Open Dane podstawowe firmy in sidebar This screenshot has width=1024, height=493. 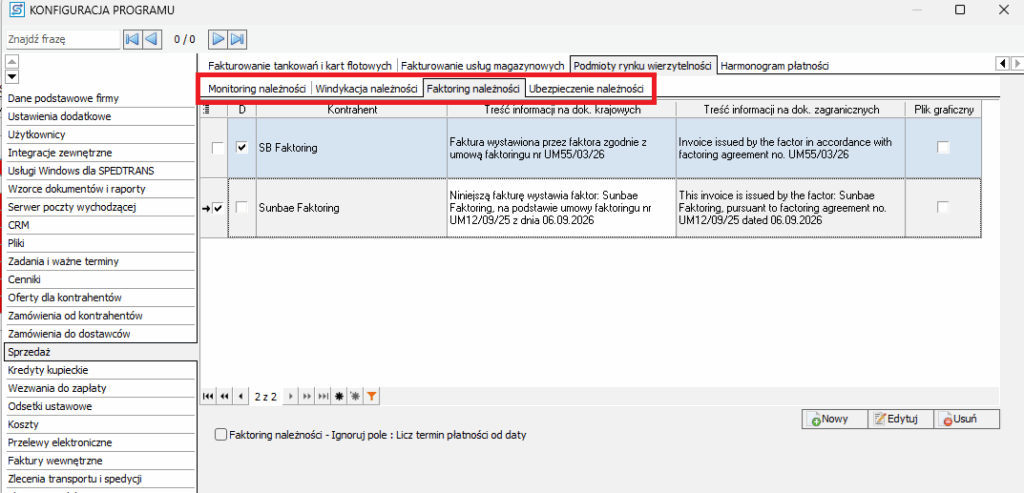tap(100, 98)
